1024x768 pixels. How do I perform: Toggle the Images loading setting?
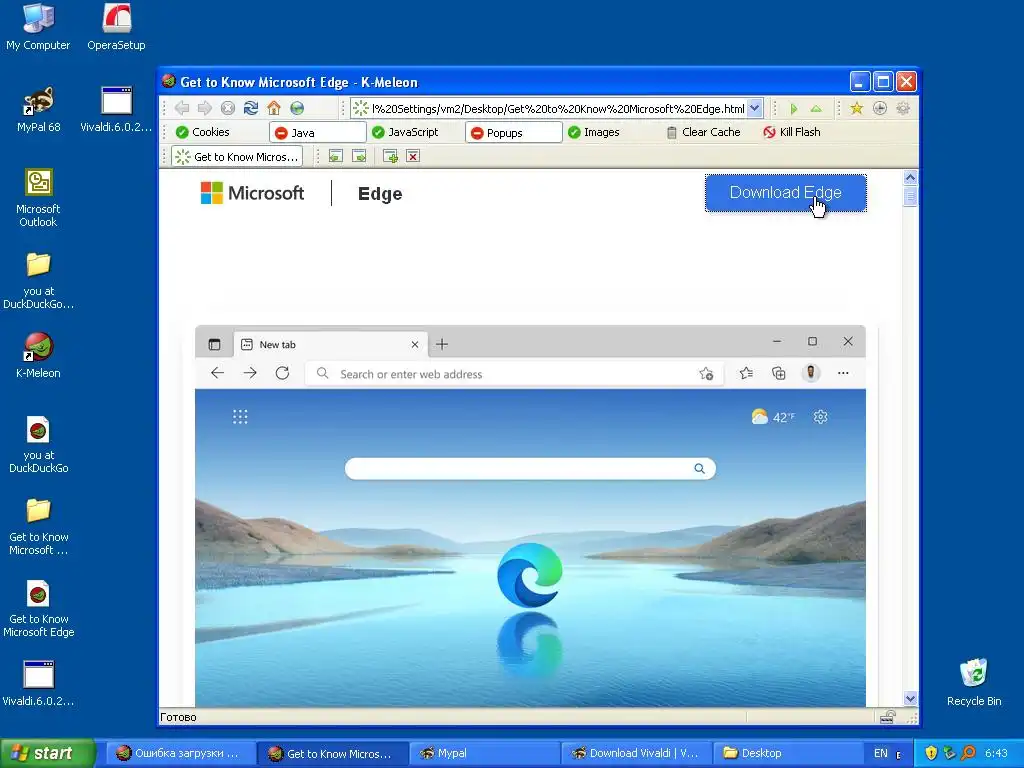coord(594,132)
